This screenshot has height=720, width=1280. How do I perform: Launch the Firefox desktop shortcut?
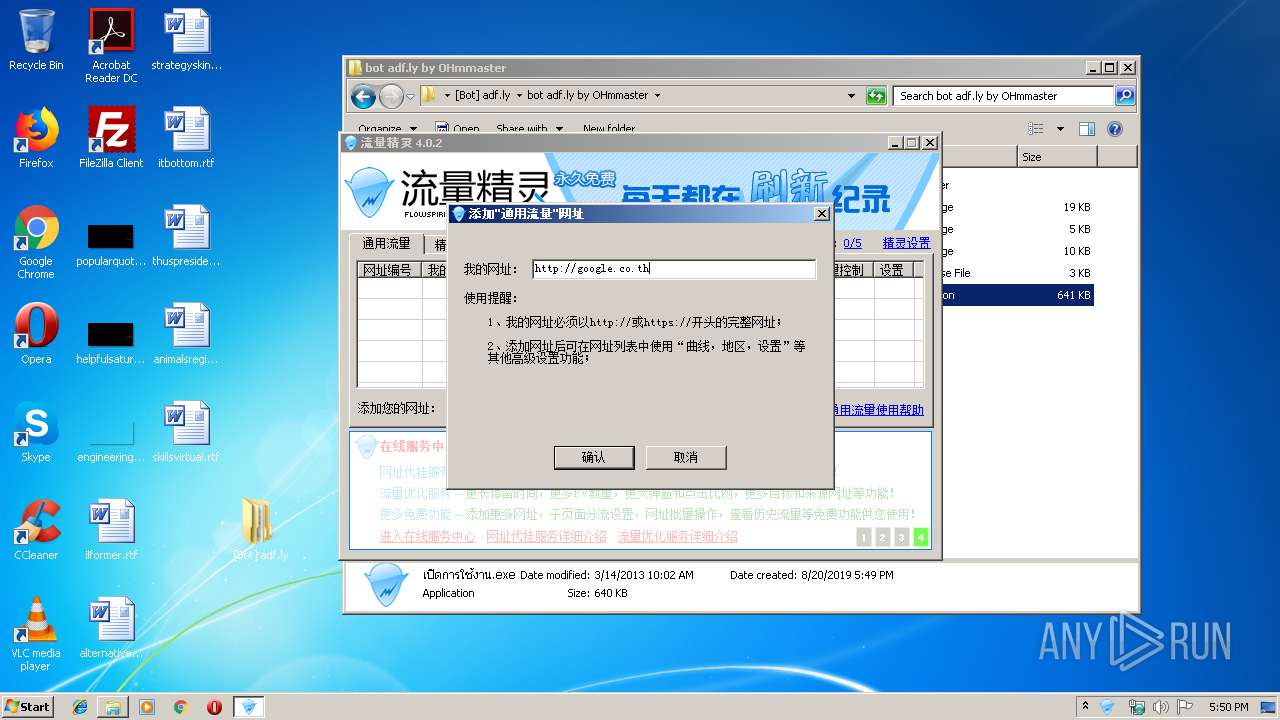point(36,138)
